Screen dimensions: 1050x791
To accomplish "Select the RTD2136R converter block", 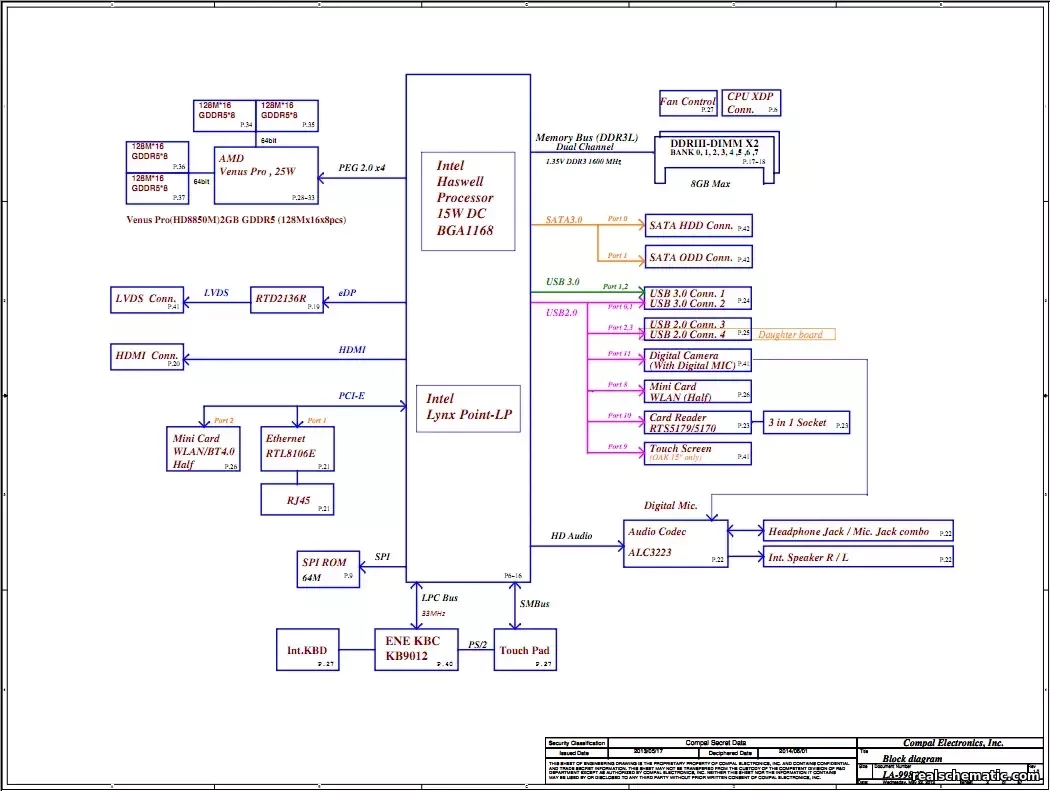I will coord(287,299).
